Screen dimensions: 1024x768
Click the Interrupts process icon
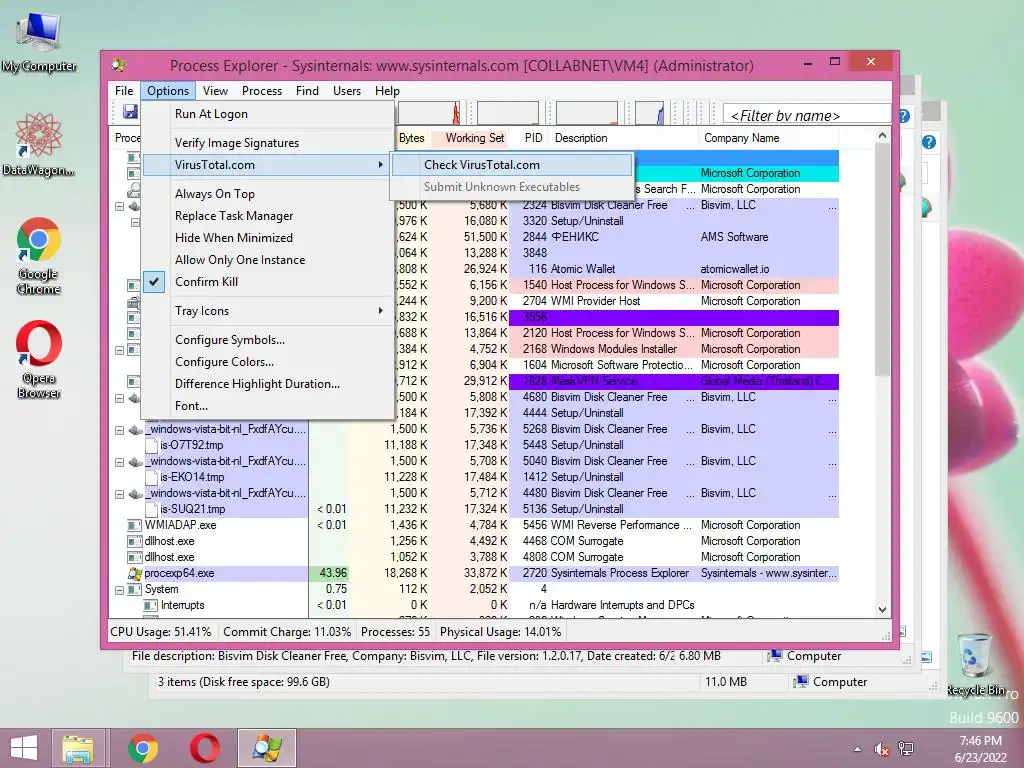pyautogui.click(x=150, y=605)
